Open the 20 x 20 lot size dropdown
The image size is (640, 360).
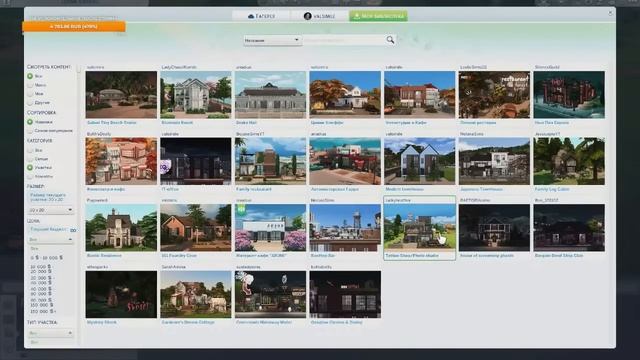pos(50,210)
